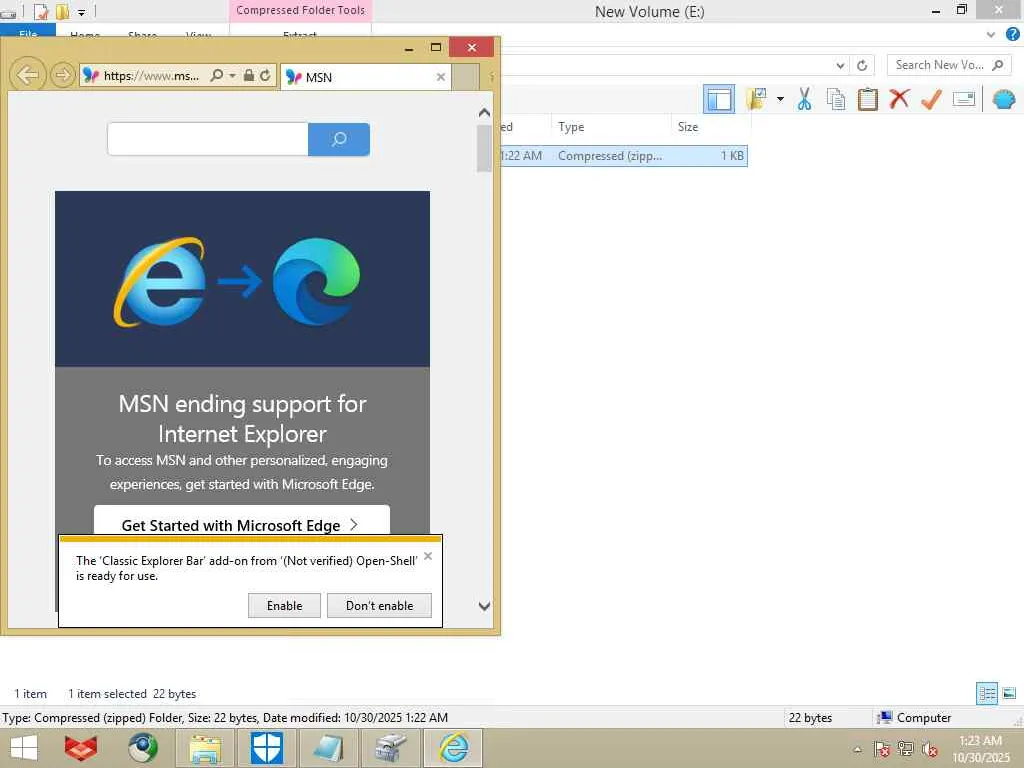This screenshot has height=768, width=1024.
Task: Select the Compressed (zipp... file row
Action: 624,155
